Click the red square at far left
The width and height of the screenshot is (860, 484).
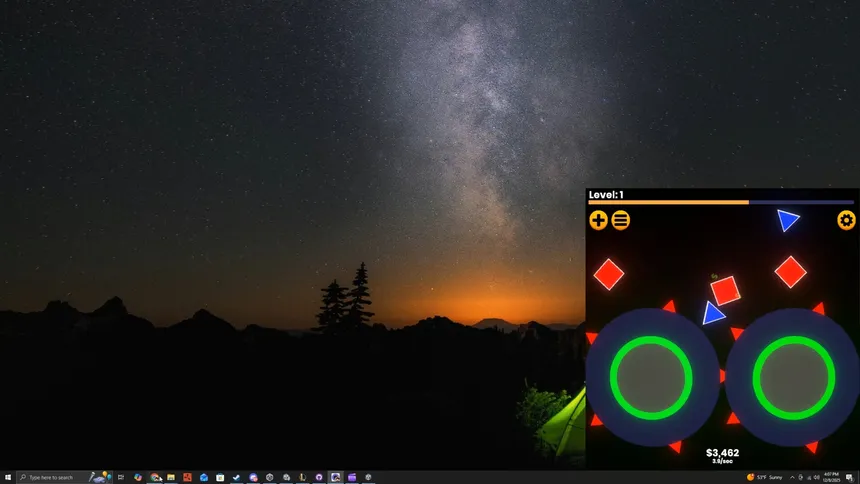[x=609, y=273]
